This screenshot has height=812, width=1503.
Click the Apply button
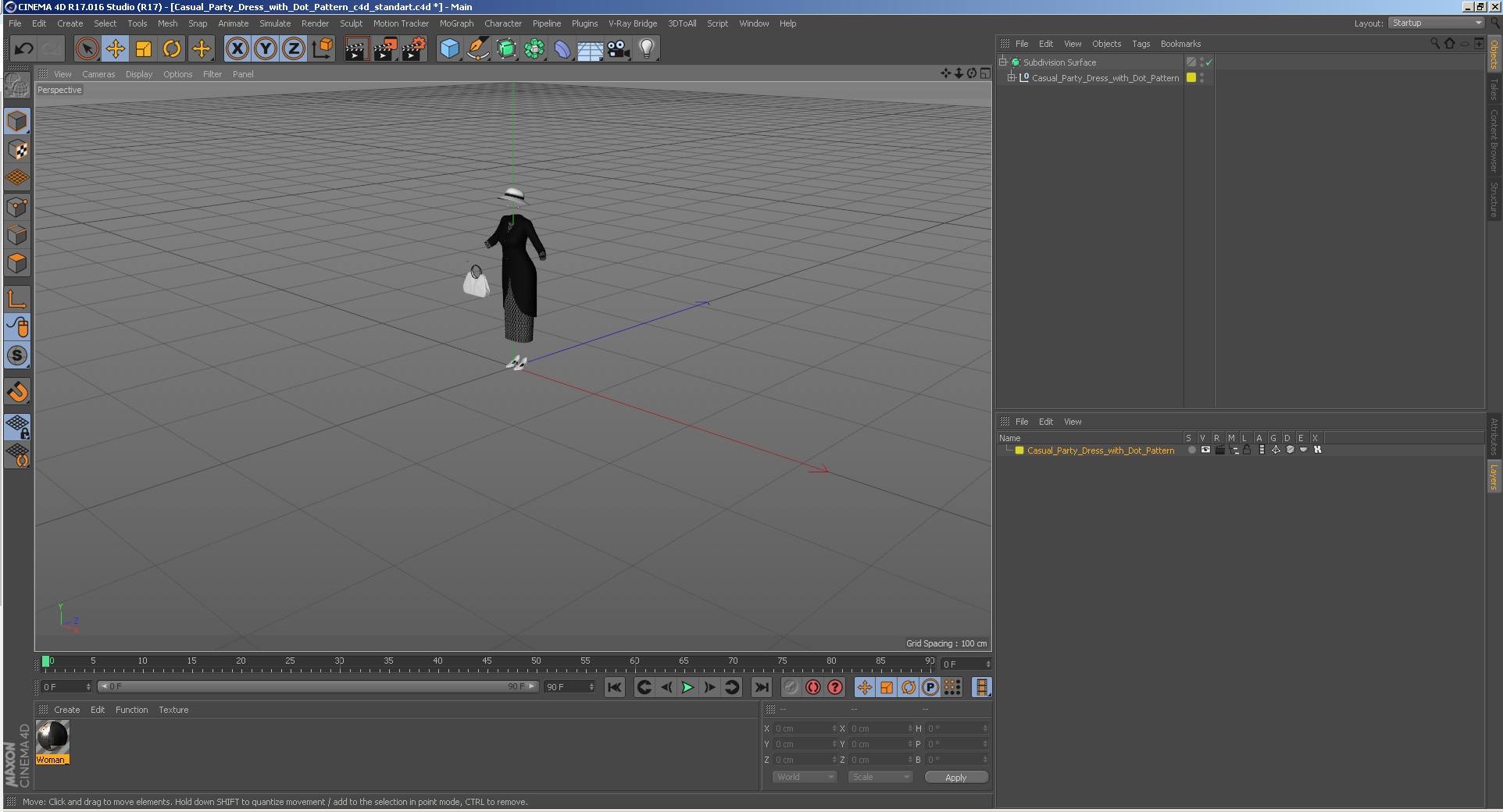point(956,777)
